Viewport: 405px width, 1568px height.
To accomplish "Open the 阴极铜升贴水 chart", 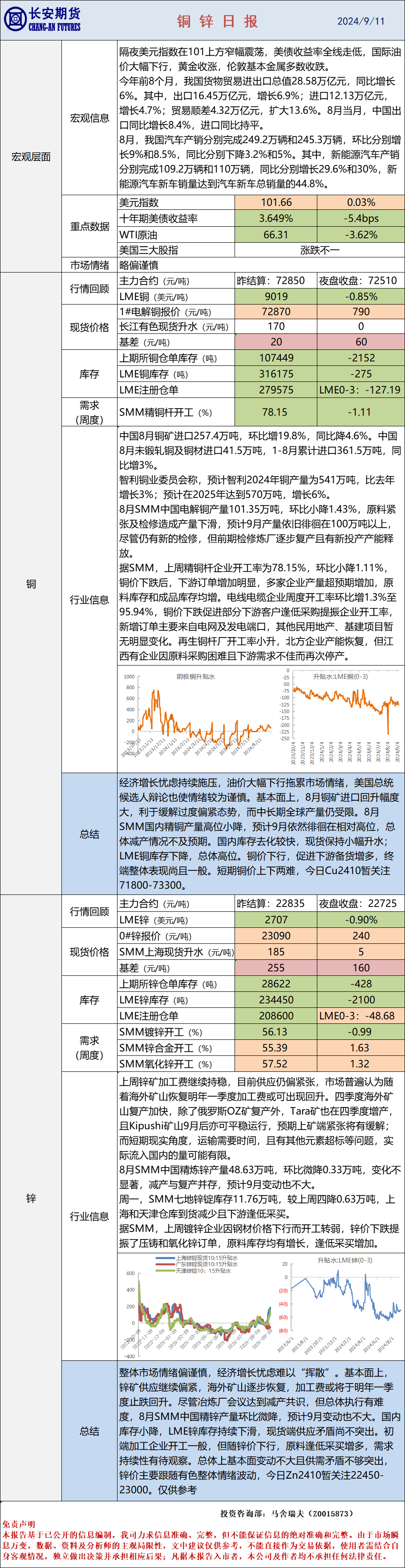I will coord(197,717).
